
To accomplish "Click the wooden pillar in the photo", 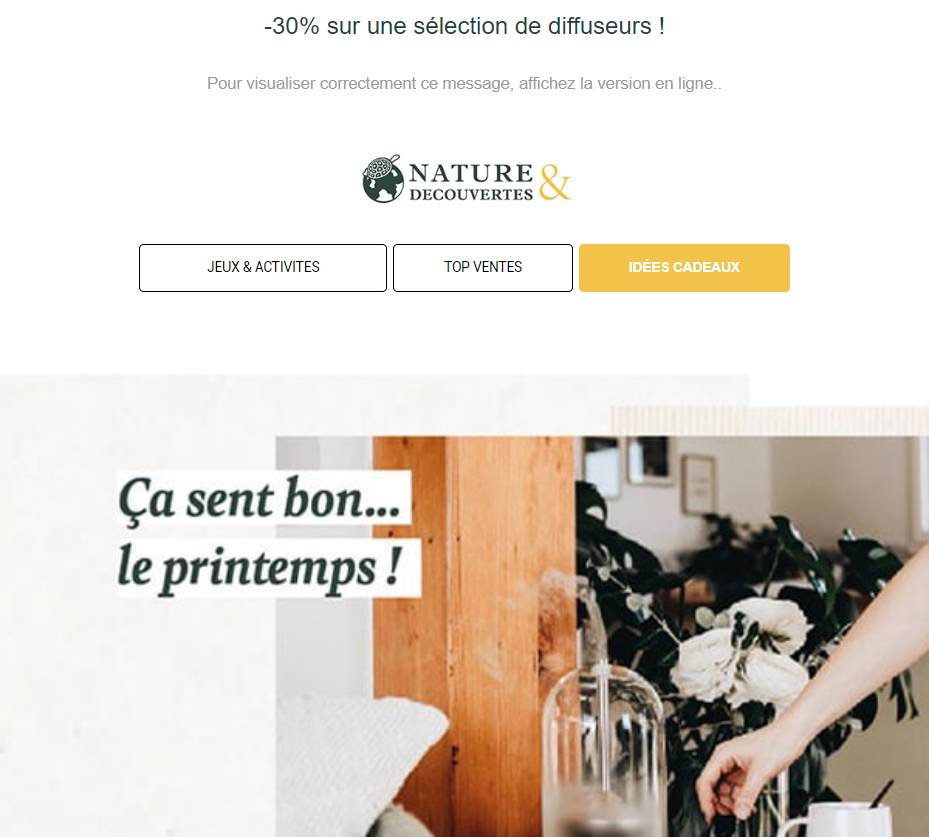I will click(x=474, y=592).
